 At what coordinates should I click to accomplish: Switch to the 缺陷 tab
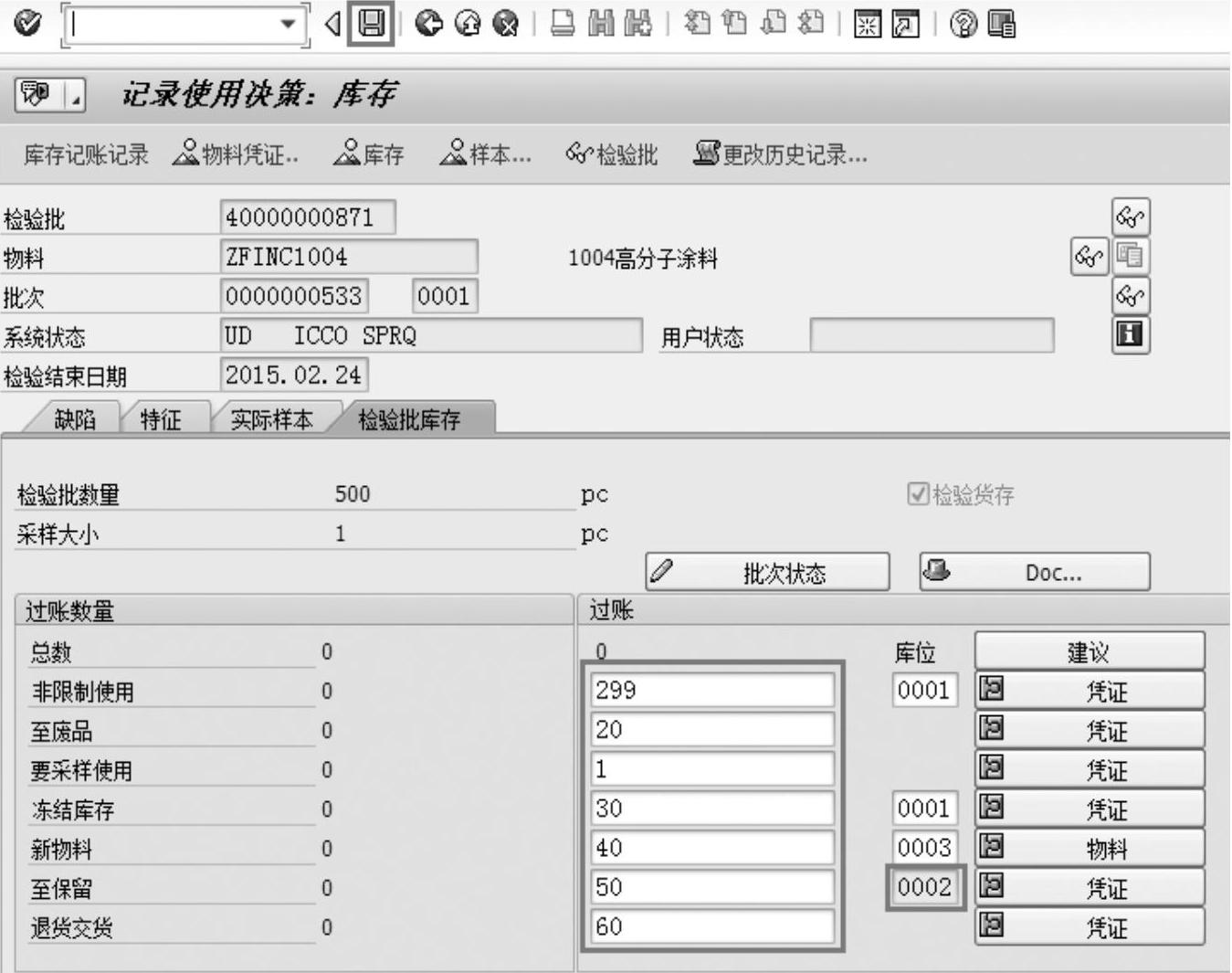(75, 419)
